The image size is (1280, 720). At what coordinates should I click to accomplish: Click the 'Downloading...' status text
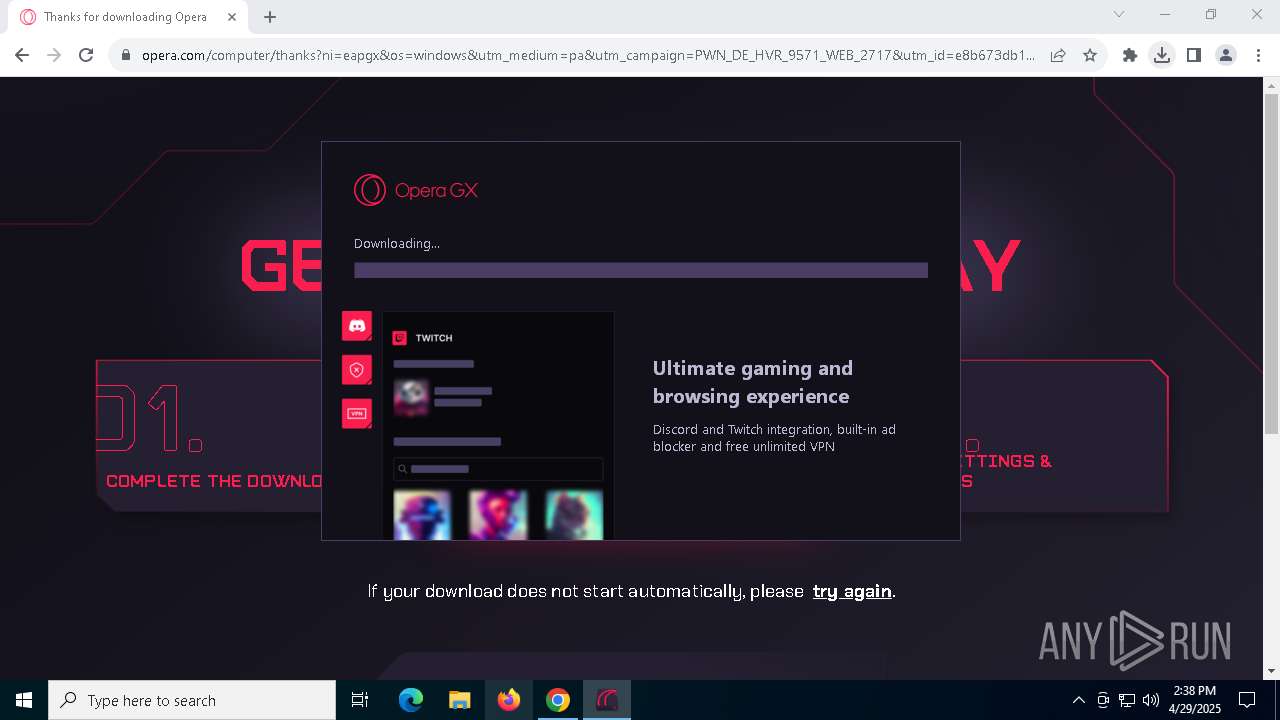397,243
